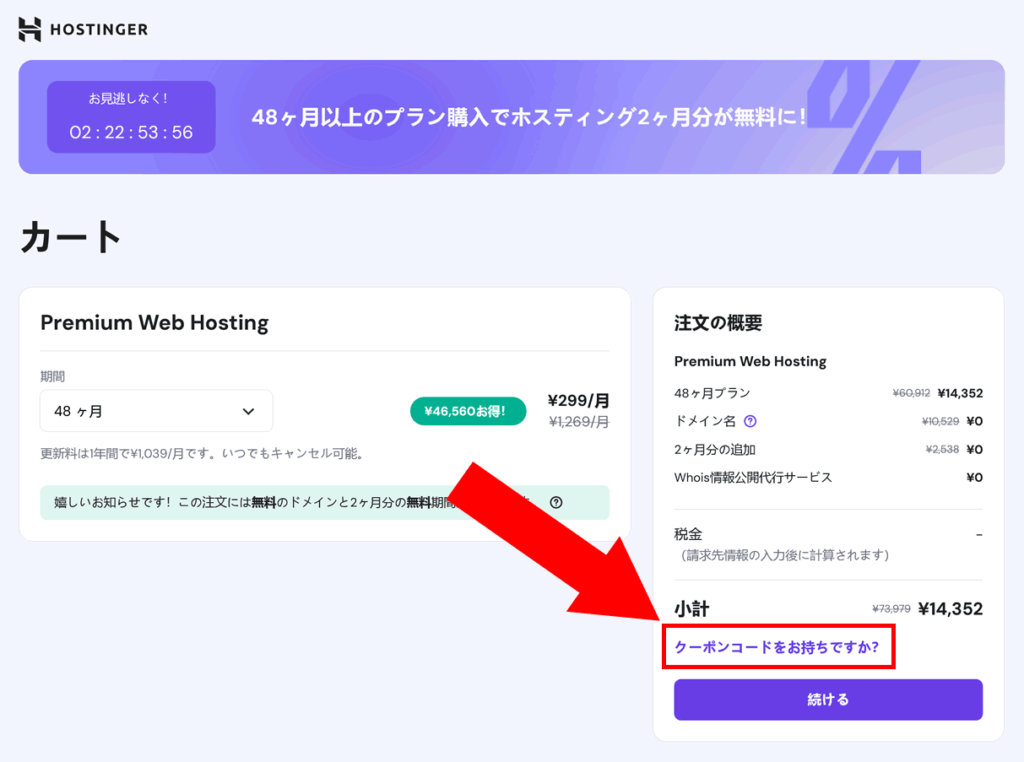1024x762 pixels.
Task: Click クーポンコードをお持ちですか? link
Action: pyautogui.click(x=776, y=647)
